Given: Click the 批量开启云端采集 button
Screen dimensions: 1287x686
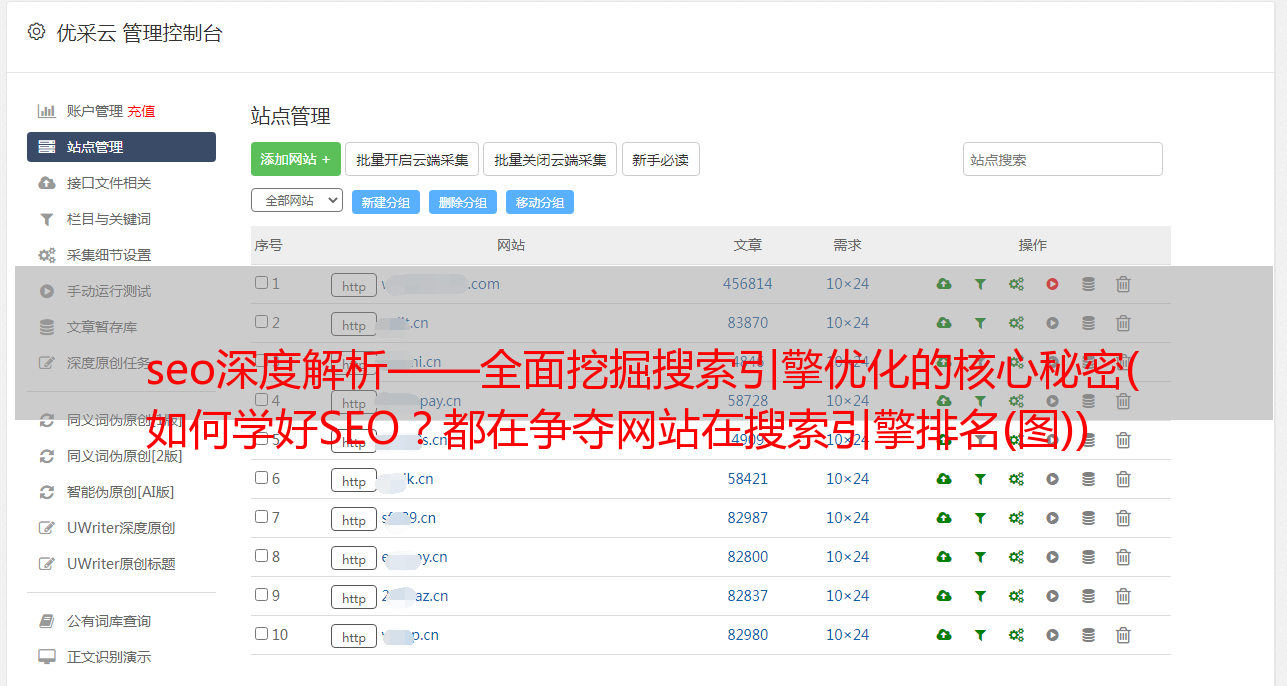Looking at the screenshot, I should point(412,159).
